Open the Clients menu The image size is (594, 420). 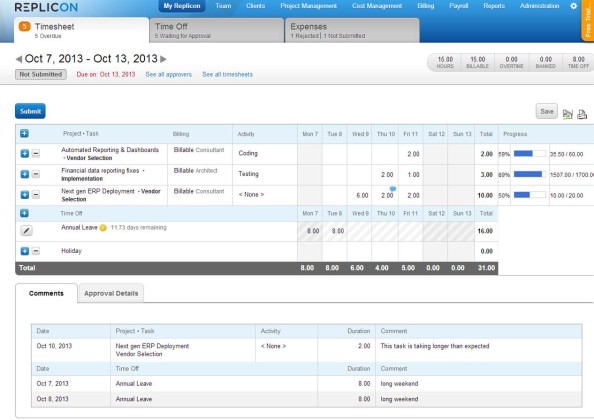point(255,6)
